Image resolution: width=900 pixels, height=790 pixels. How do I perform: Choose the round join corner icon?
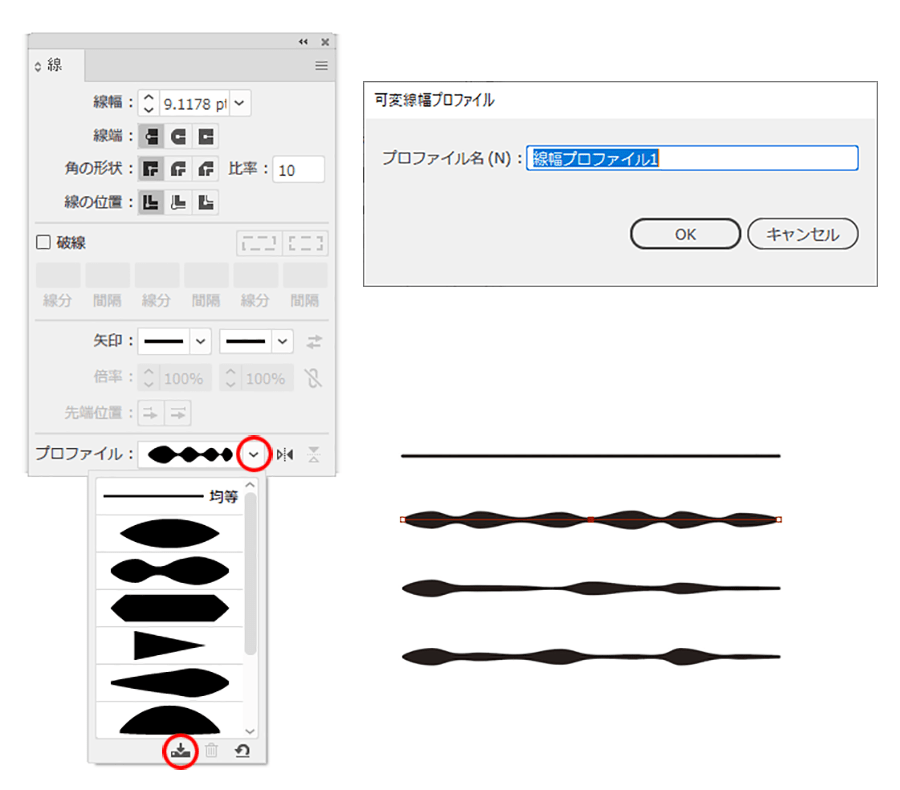179,169
